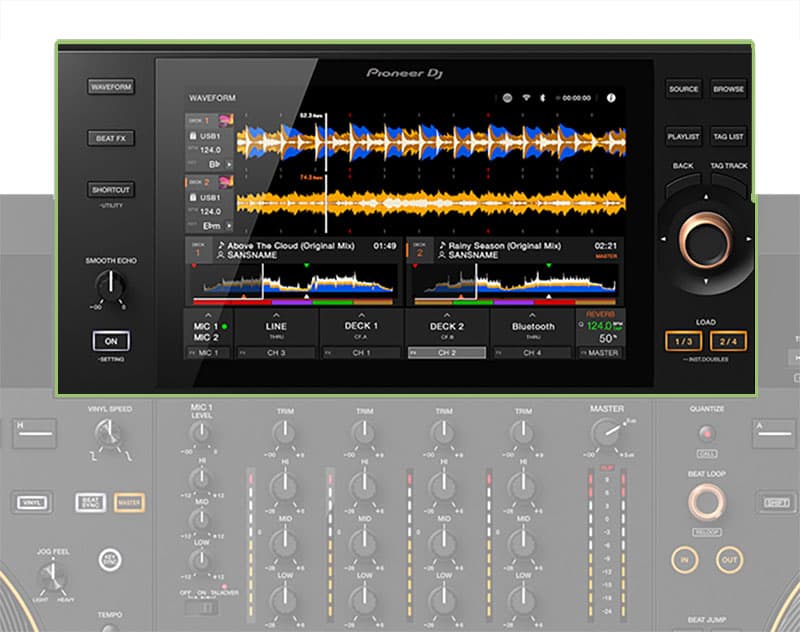800x632 pixels.
Task: Toggle the BEAT SYNC button
Action: tap(91, 503)
